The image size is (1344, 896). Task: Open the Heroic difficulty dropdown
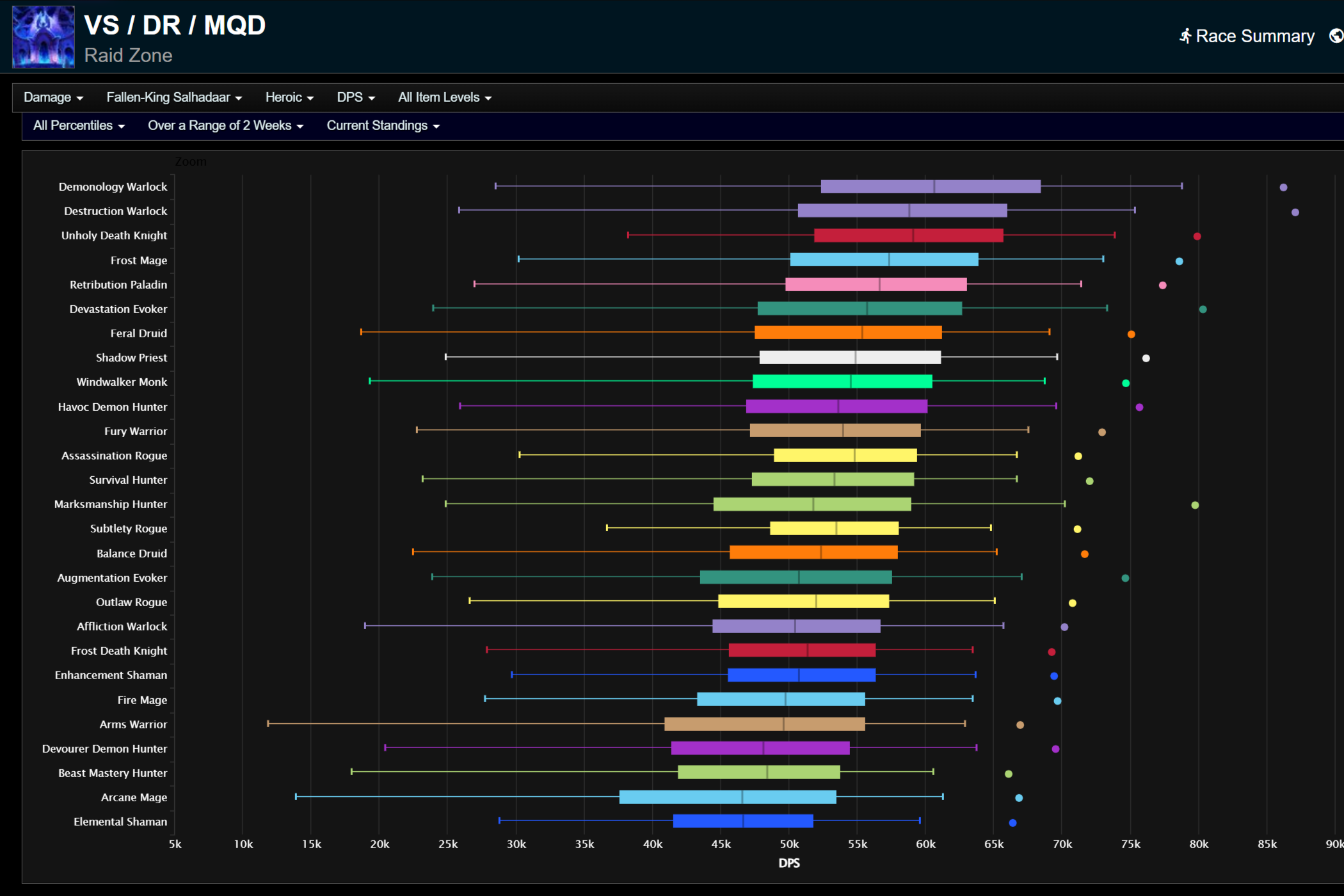click(289, 97)
